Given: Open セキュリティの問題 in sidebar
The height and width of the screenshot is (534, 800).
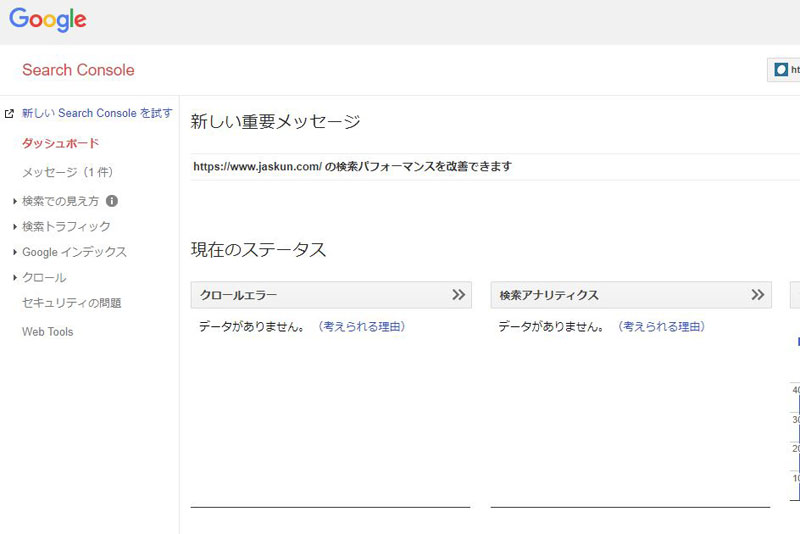Looking at the screenshot, I should [x=71, y=303].
